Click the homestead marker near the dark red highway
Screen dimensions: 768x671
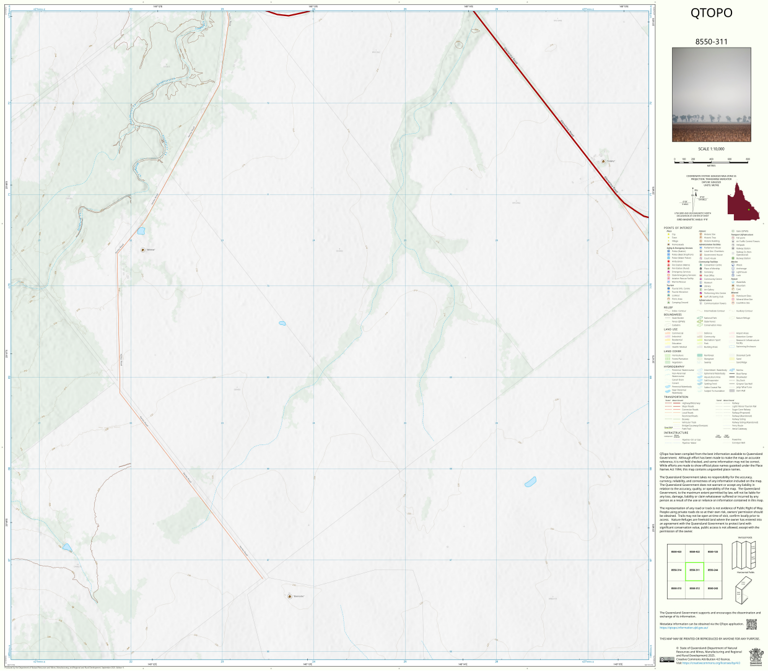point(603,161)
